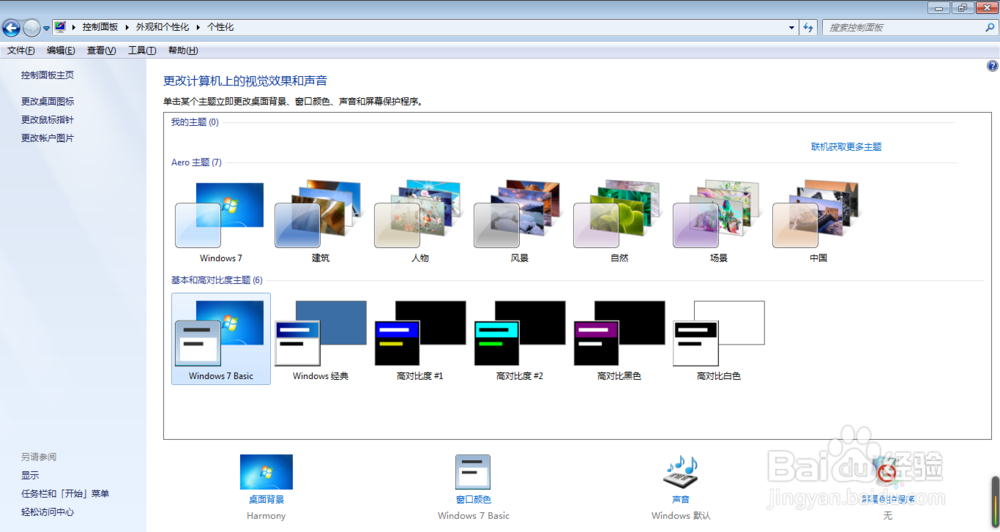1000x532 pixels.
Task: Select the 高对比度 #2 theme
Action: [519, 339]
